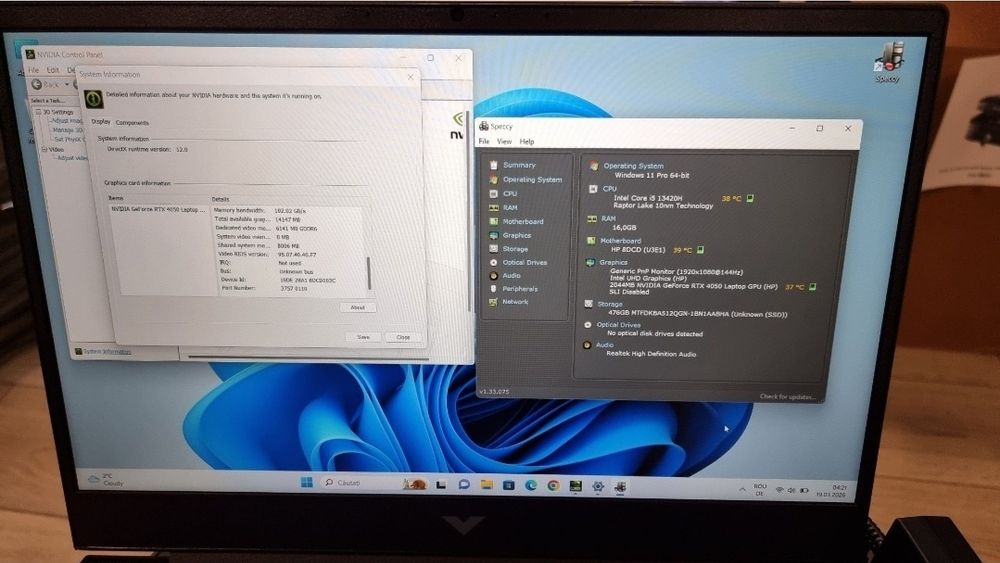Click the motherboard temperature icon beside 39 °C
The width and height of the screenshot is (1000, 563).
[x=700, y=249]
